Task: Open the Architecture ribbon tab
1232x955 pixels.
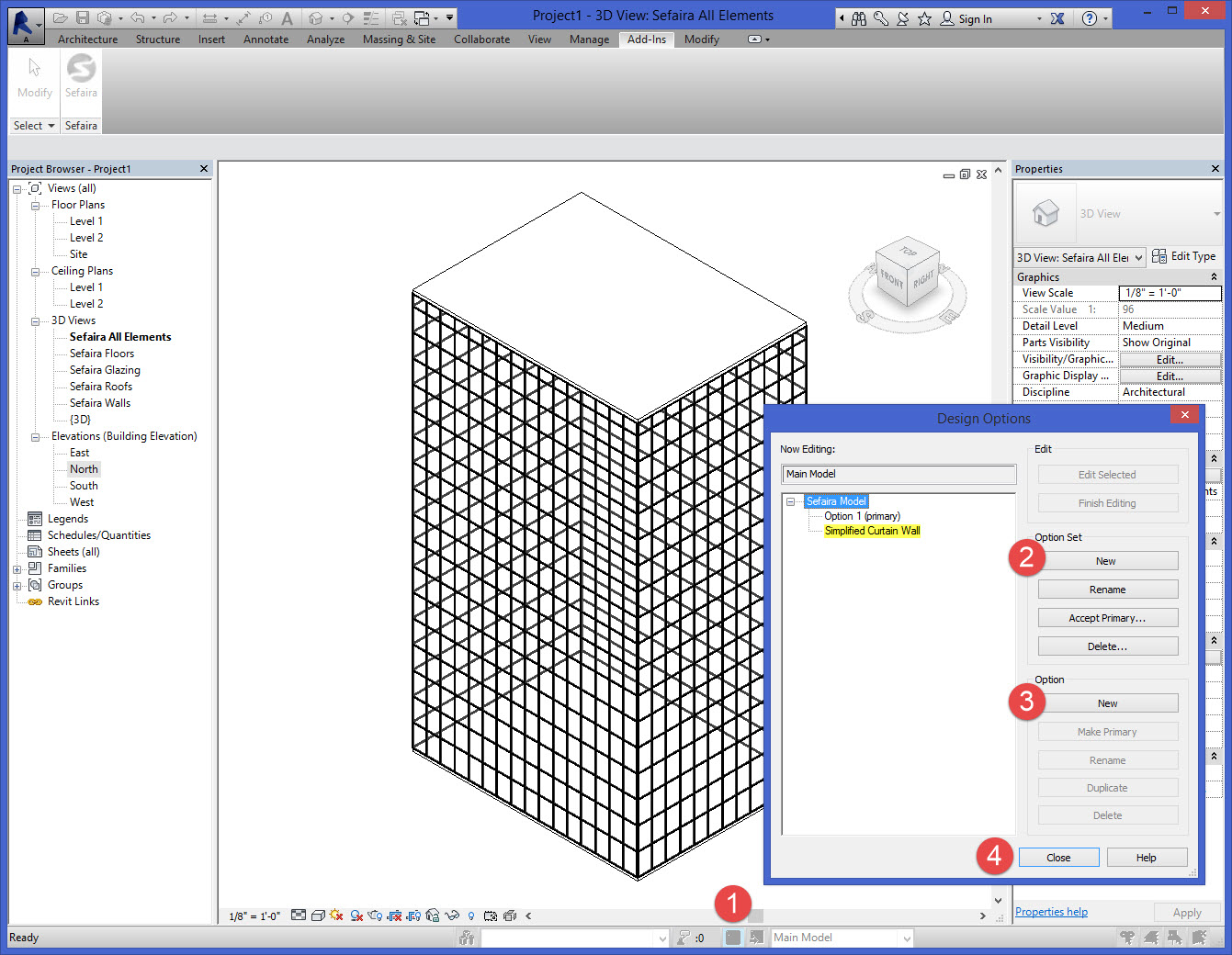Action: (87, 39)
